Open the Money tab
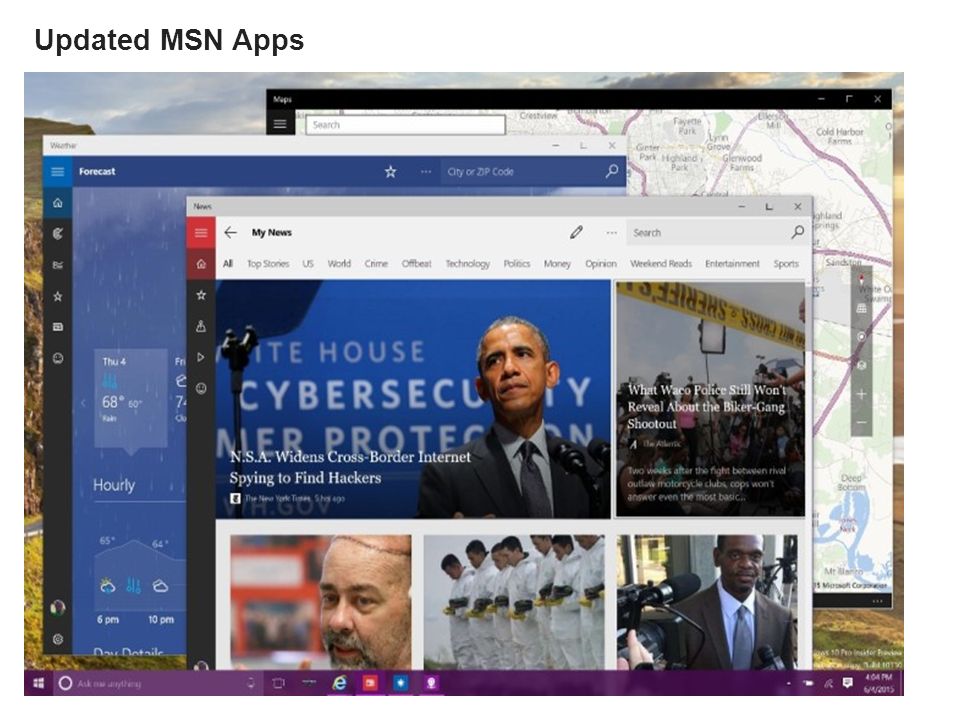 [557, 264]
